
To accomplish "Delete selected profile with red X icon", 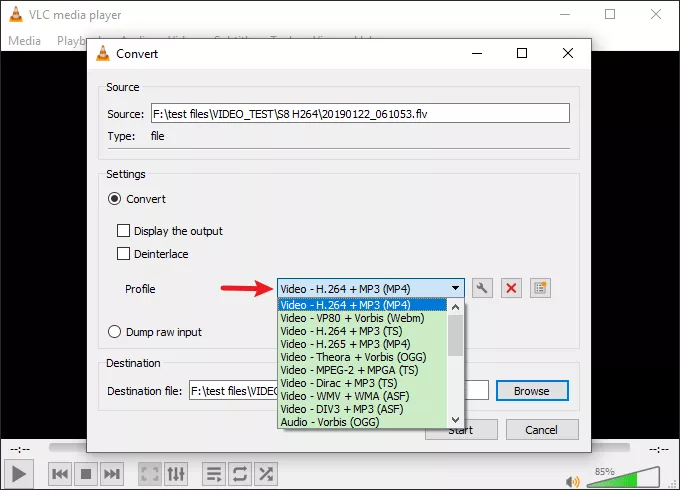I will (x=511, y=288).
